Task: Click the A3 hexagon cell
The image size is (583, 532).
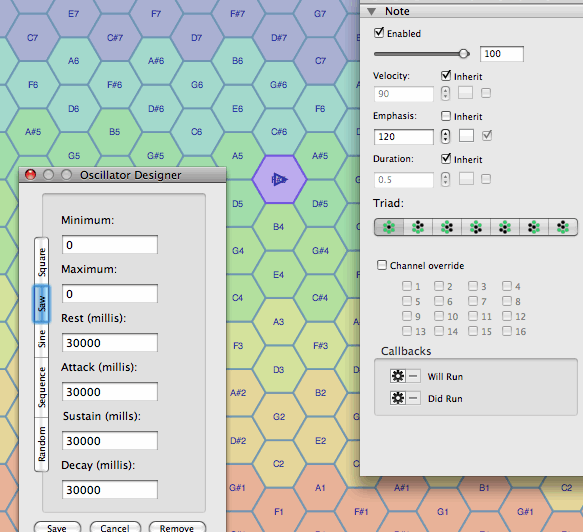Action: pos(278,322)
